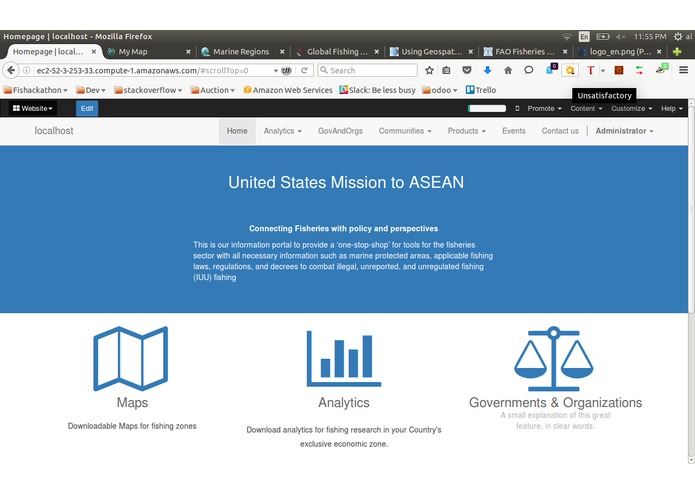Open the battery status indicator
This screenshot has width=695, height=494.
coord(602,36)
